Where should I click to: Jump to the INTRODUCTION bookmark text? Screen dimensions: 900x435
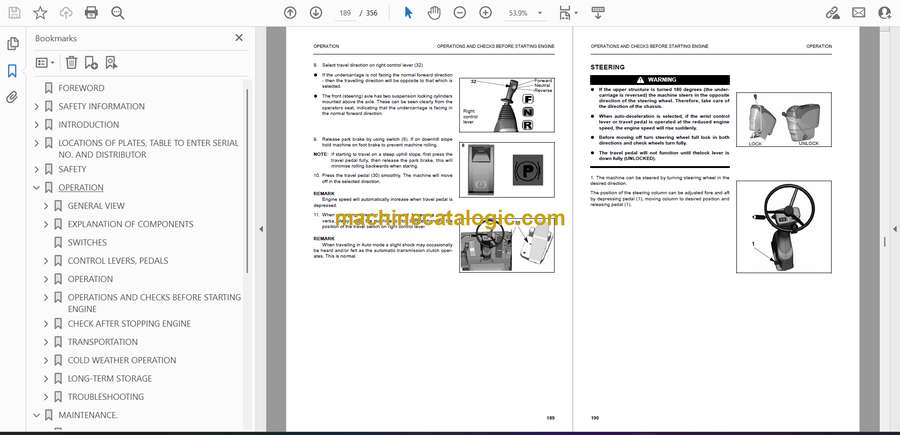[89, 125]
